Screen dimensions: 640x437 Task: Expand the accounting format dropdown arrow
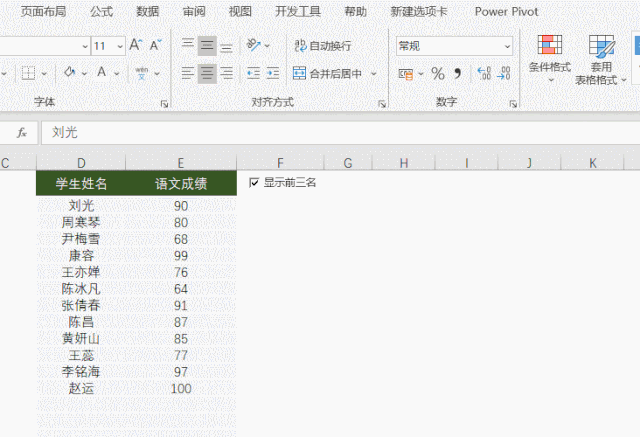pyautogui.click(x=421, y=74)
